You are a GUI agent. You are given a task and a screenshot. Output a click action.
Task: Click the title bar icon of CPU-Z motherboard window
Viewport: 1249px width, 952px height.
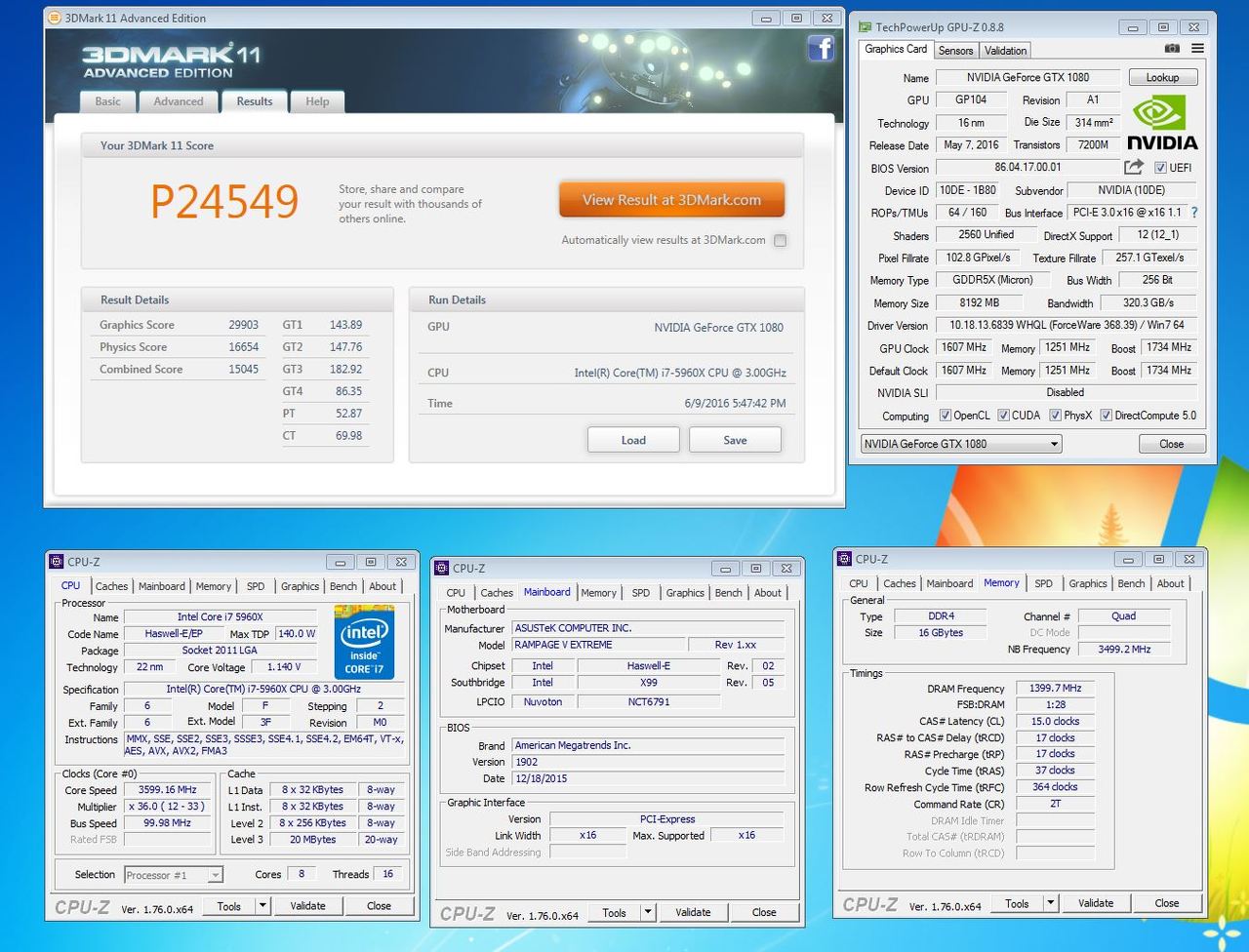(x=442, y=568)
